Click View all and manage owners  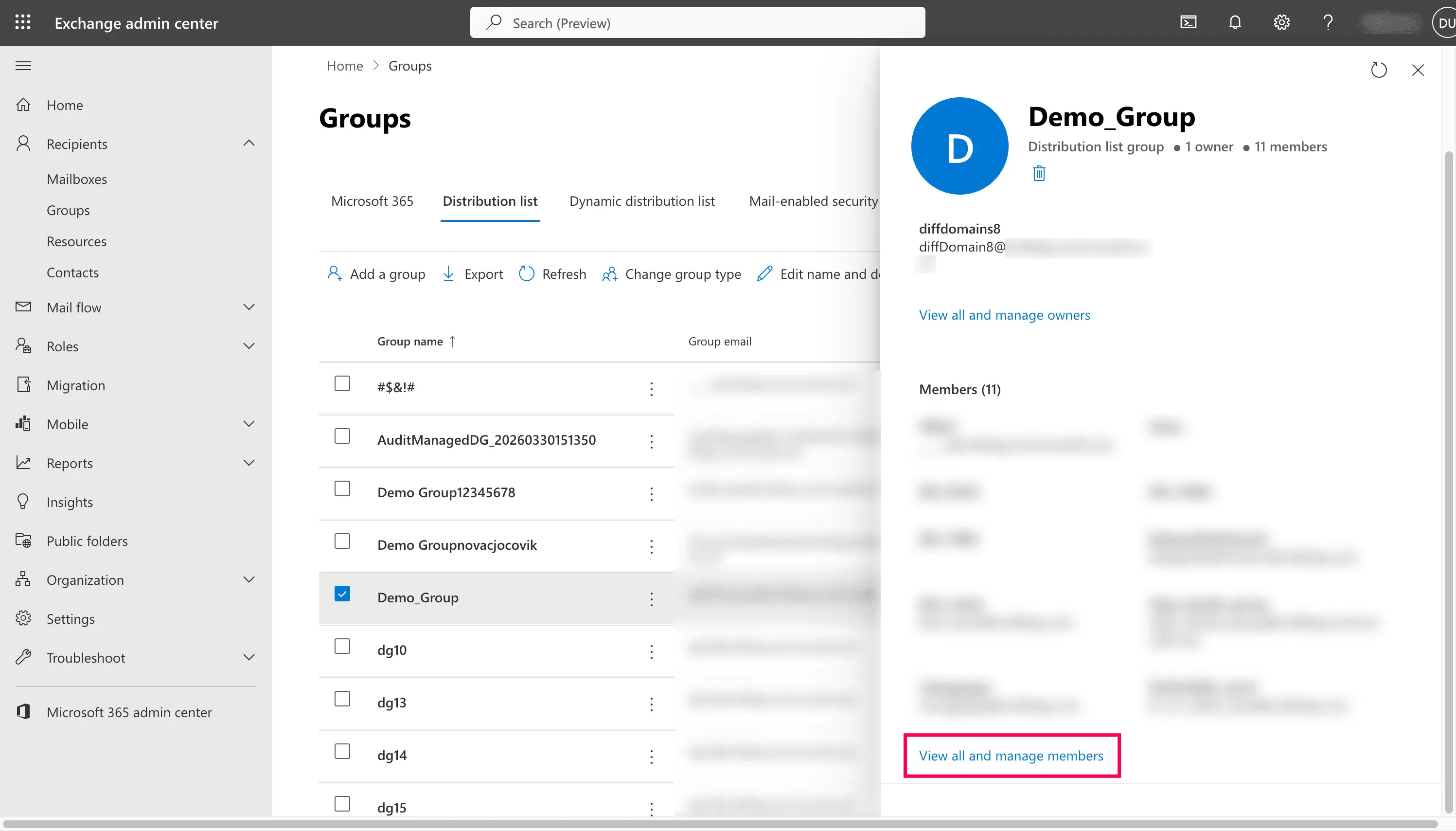1004,314
